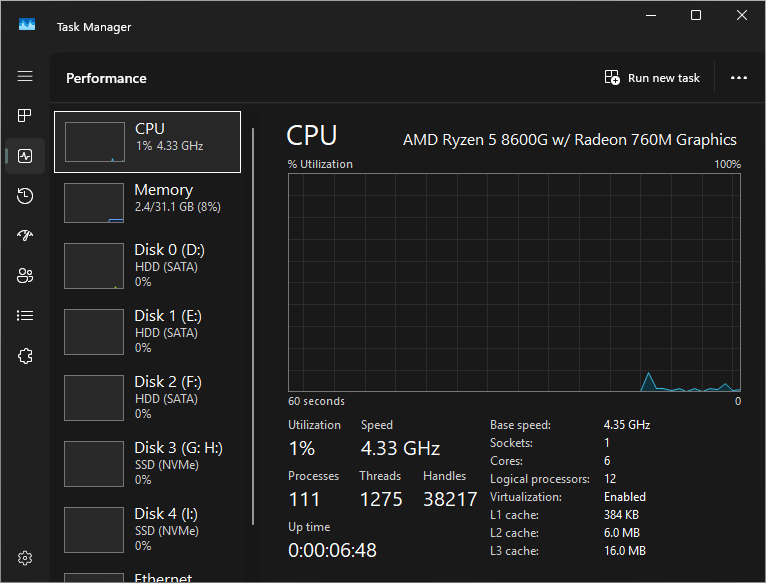The image size is (766, 583).
Task: Click the 60 seconds axis label
Action: coord(316,401)
